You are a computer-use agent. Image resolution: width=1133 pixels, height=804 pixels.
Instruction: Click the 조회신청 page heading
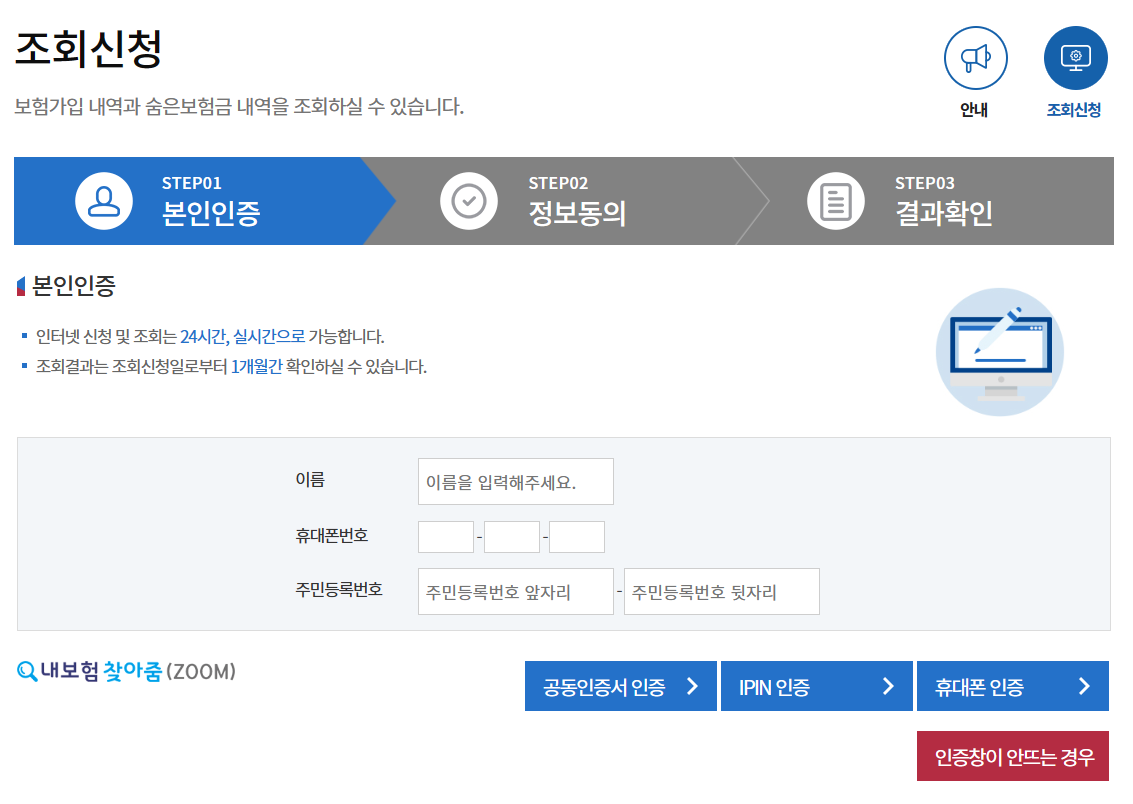(x=88, y=49)
